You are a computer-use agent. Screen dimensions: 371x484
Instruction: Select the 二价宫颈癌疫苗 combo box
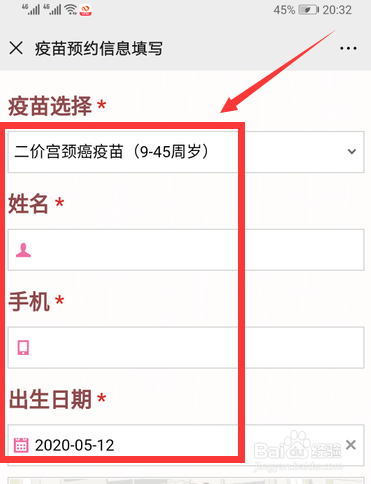coord(186,152)
